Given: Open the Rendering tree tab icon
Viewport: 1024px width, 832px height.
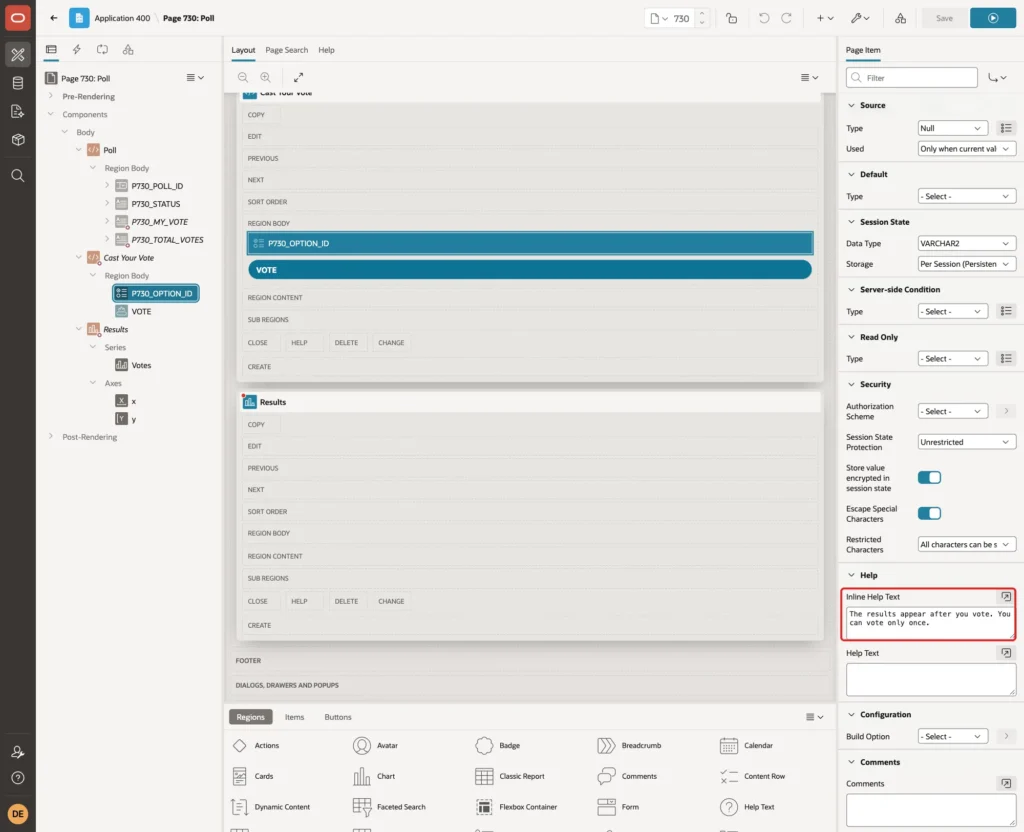Looking at the screenshot, I should (51, 50).
